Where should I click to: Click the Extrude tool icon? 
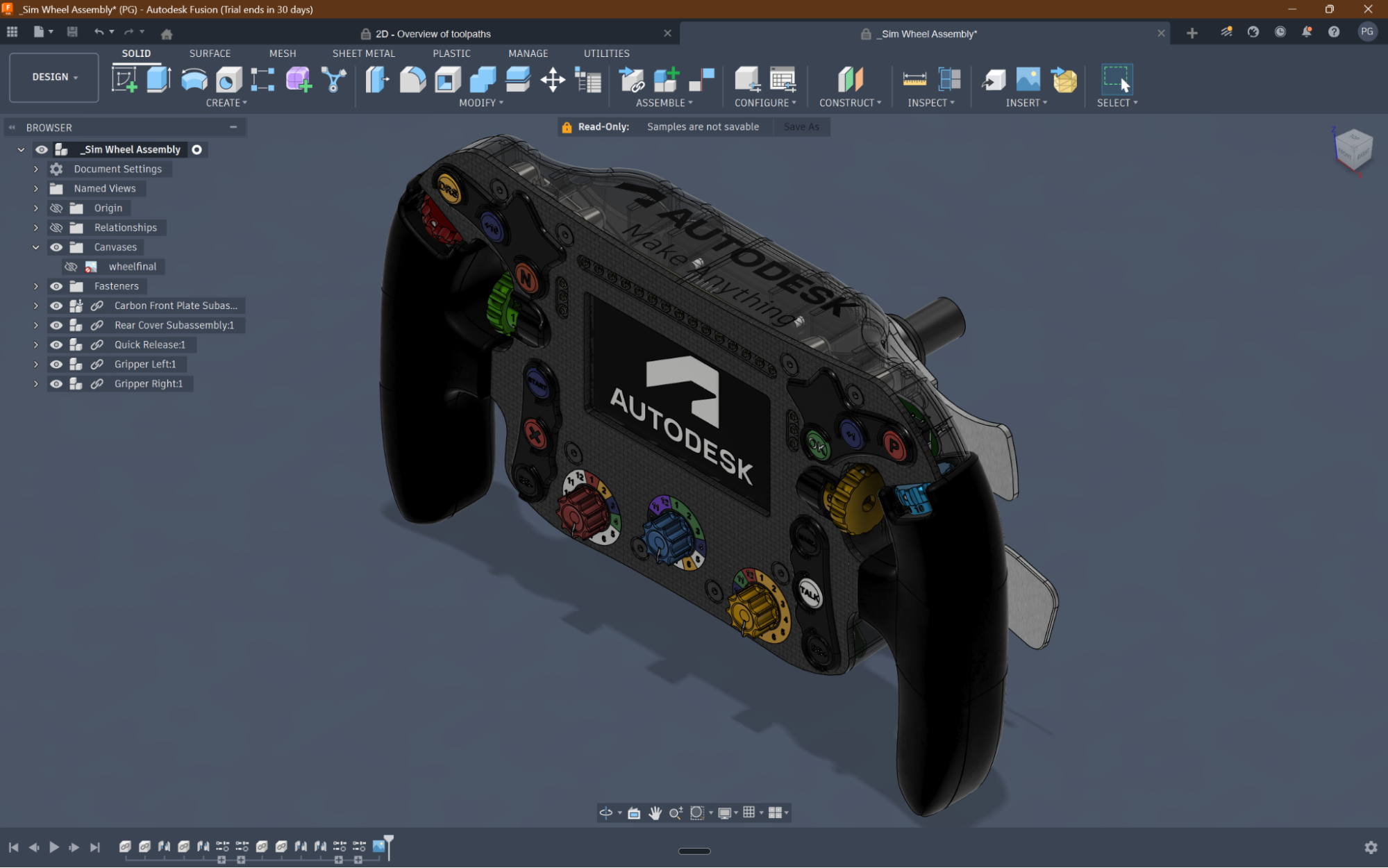159,79
